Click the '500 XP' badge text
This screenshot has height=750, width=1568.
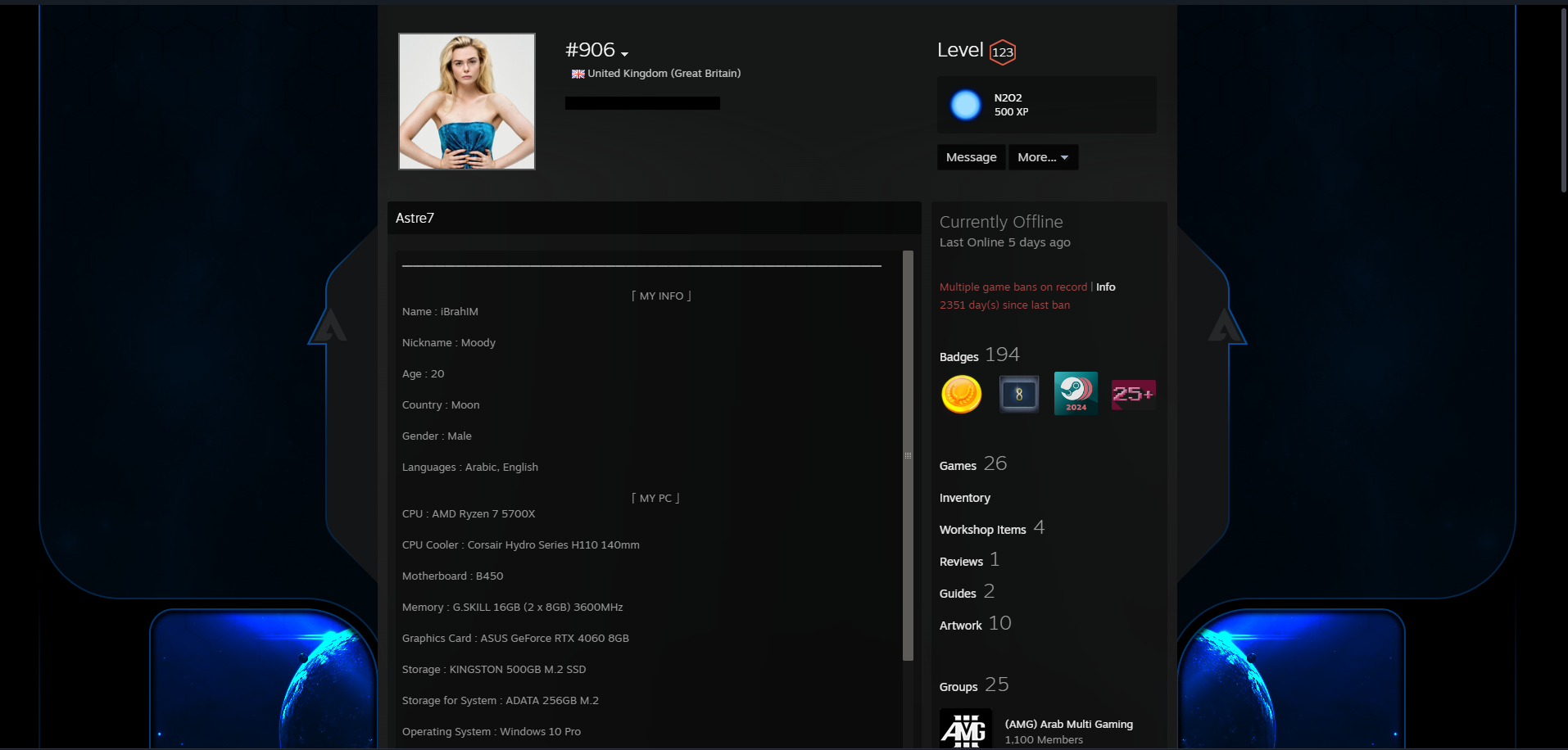1011,112
